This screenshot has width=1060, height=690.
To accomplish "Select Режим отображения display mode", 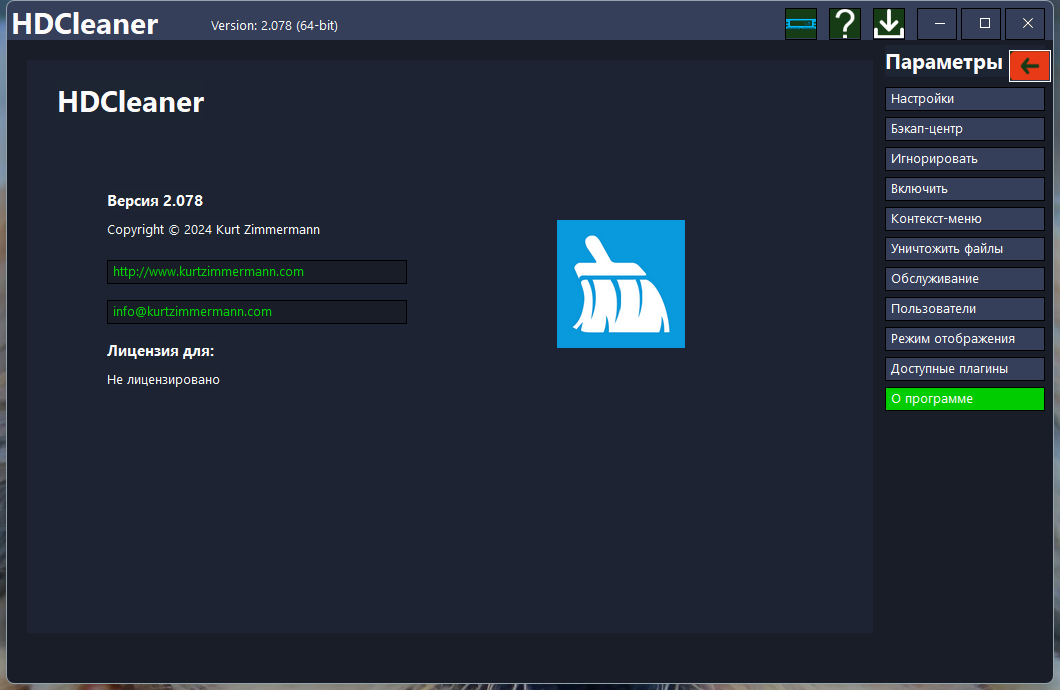I will click(x=964, y=339).
